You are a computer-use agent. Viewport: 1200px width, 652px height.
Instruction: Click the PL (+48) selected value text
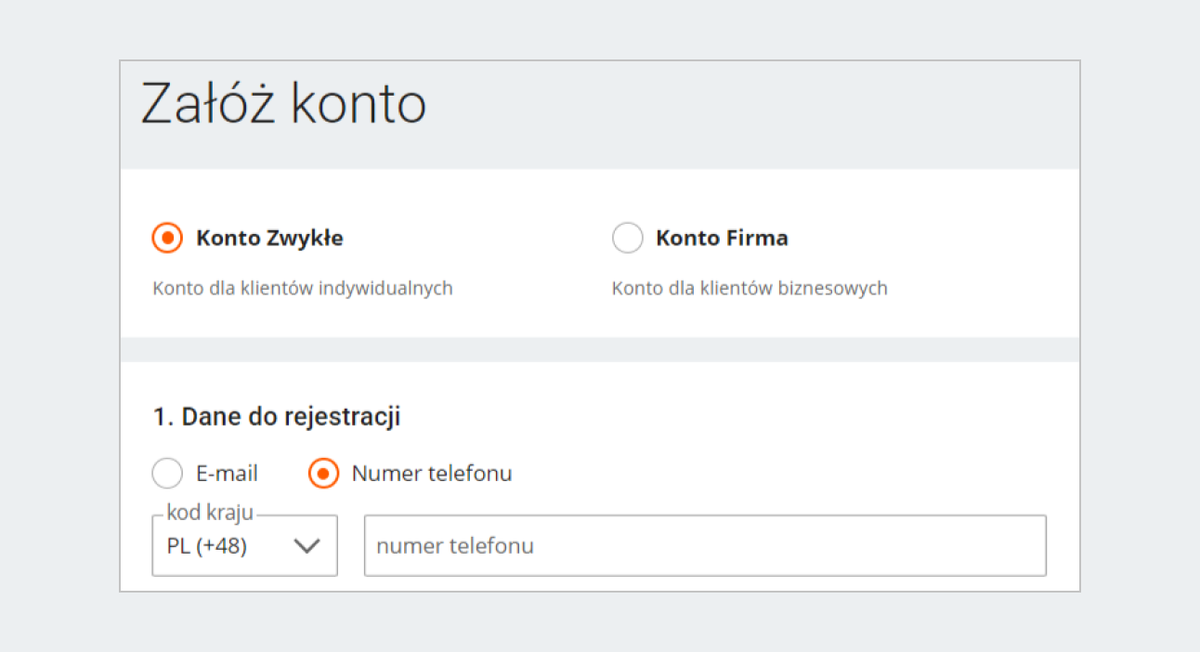[x=207, y=546]
